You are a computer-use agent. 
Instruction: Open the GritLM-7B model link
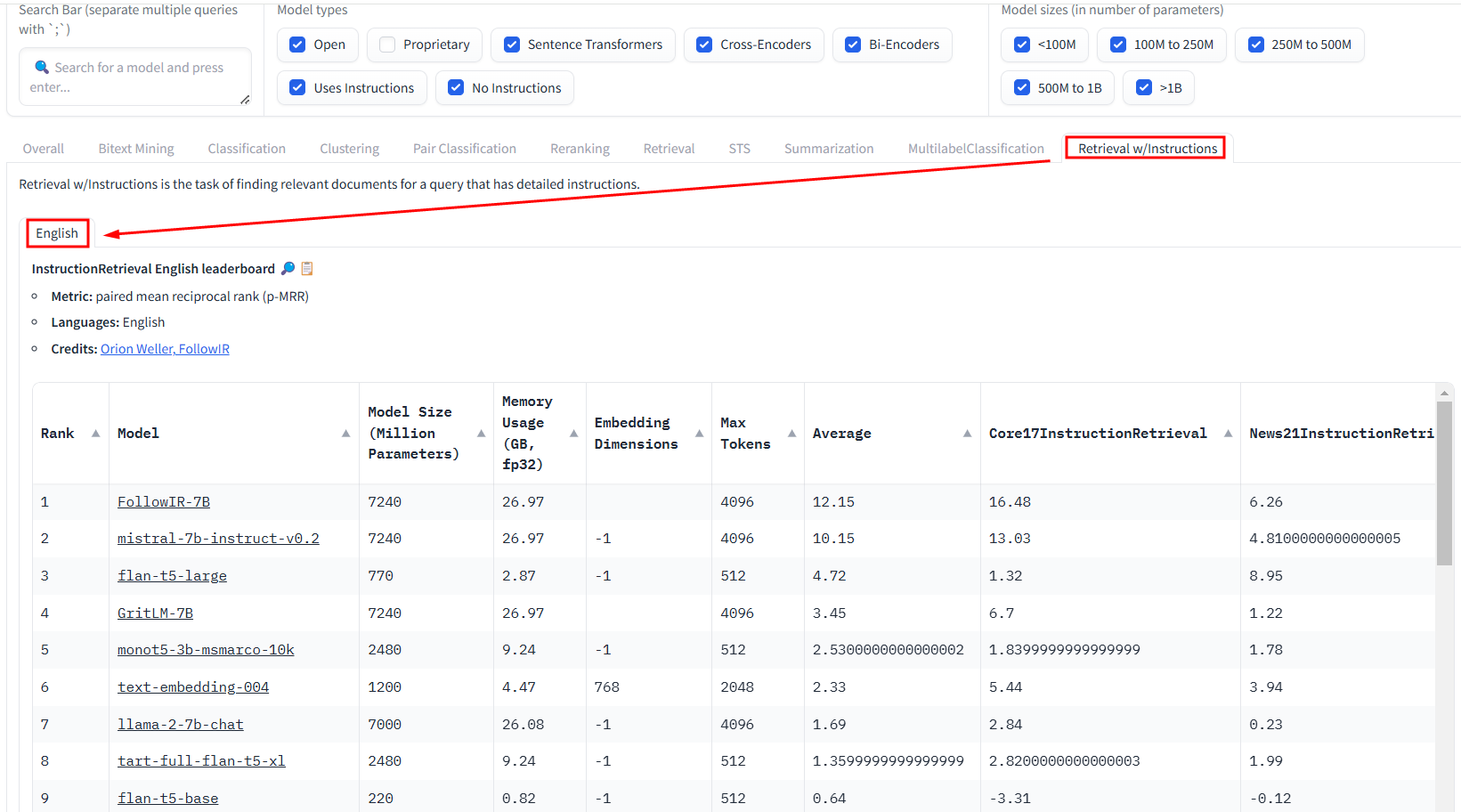[155, 613]
